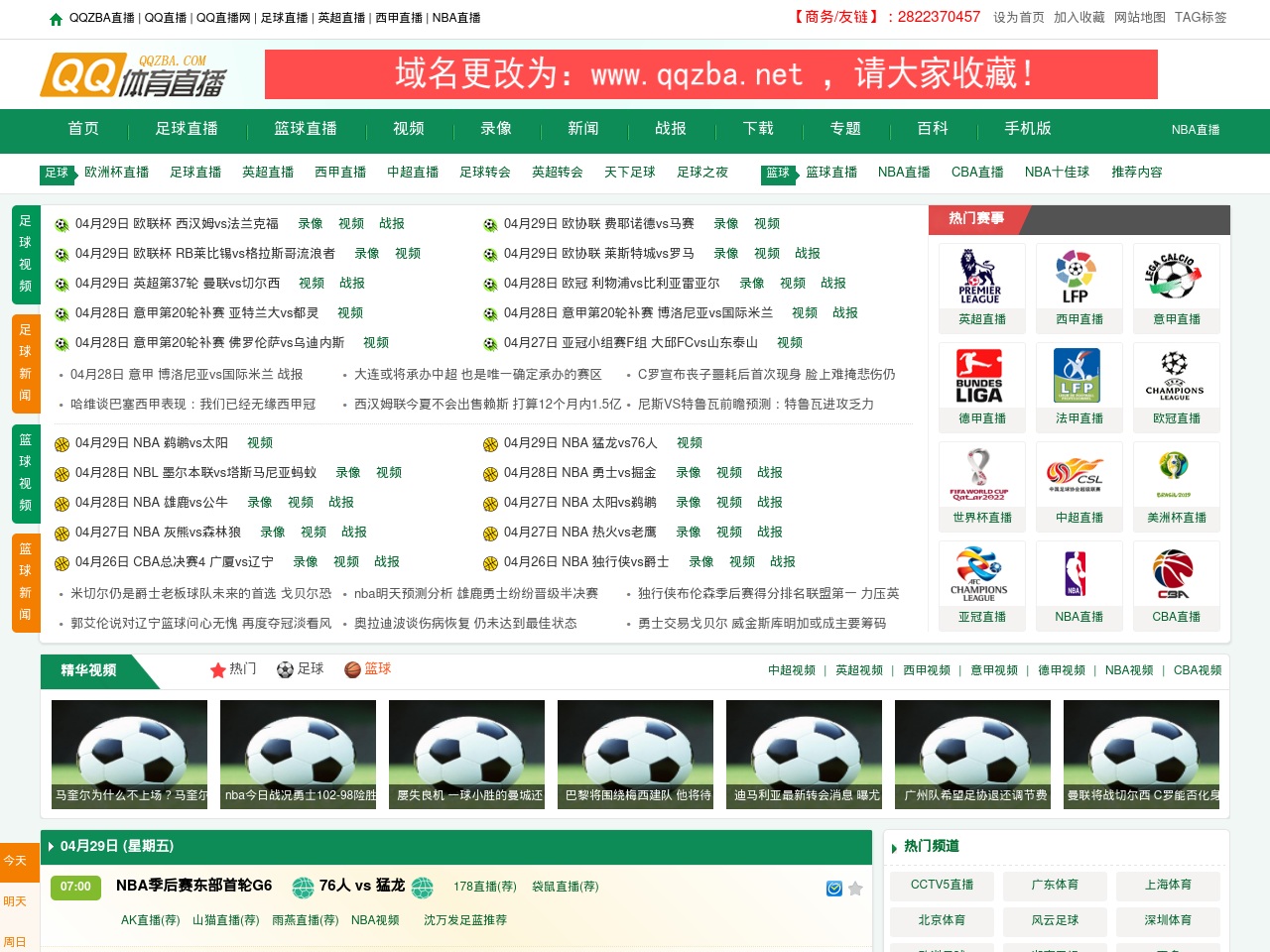The height and width of the screenshot is (952, 1270).
Task: Open the Champions League 欧冠直播 logo
Action: coord(1176,376)
